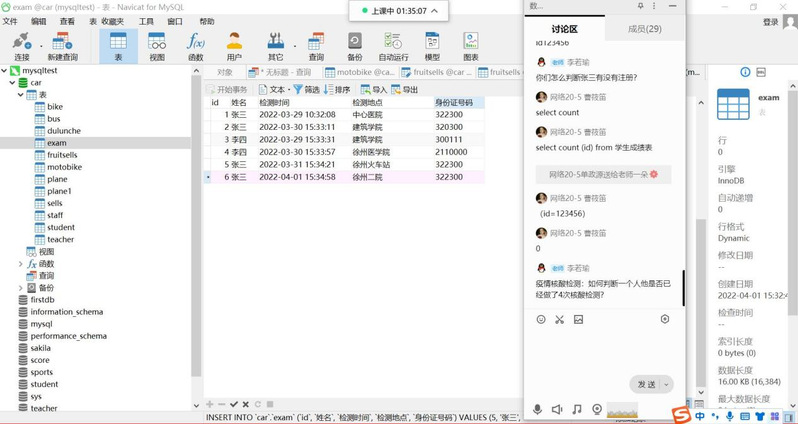
Task: Open the 自动运行 (Automation) toolbar icon
Action: 393,46
